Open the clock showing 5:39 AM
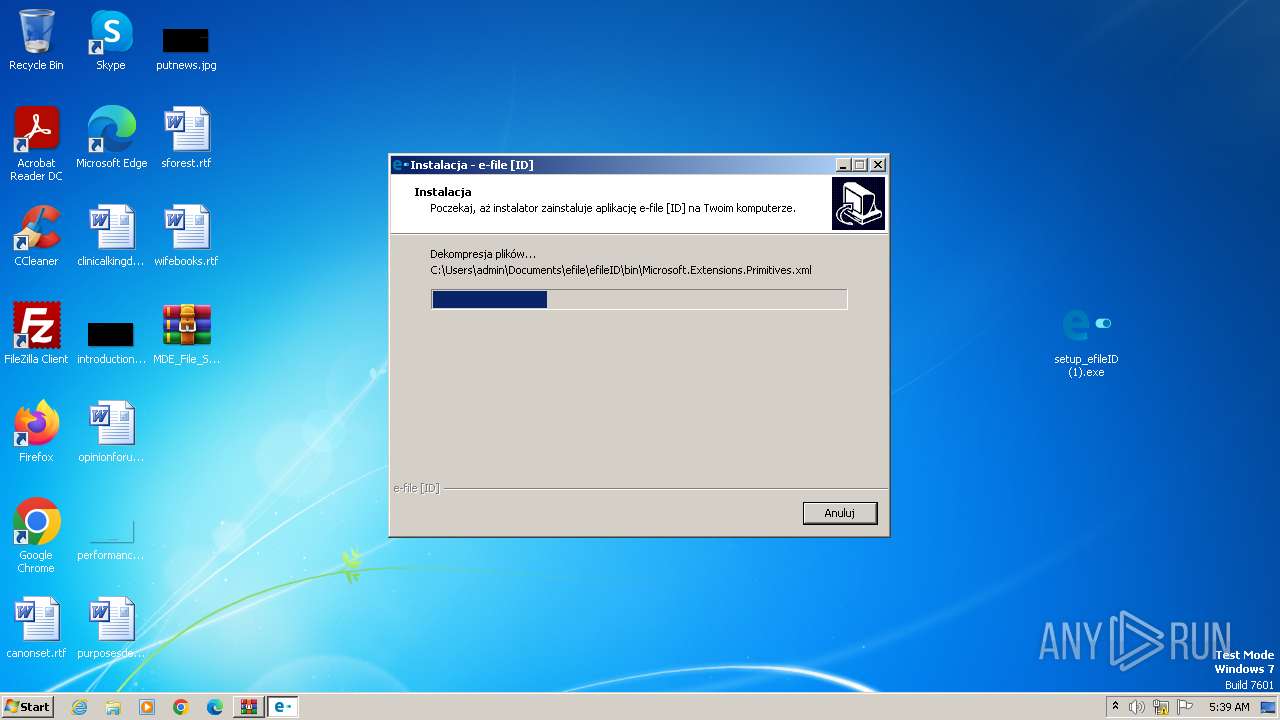 pos(1229,707)
